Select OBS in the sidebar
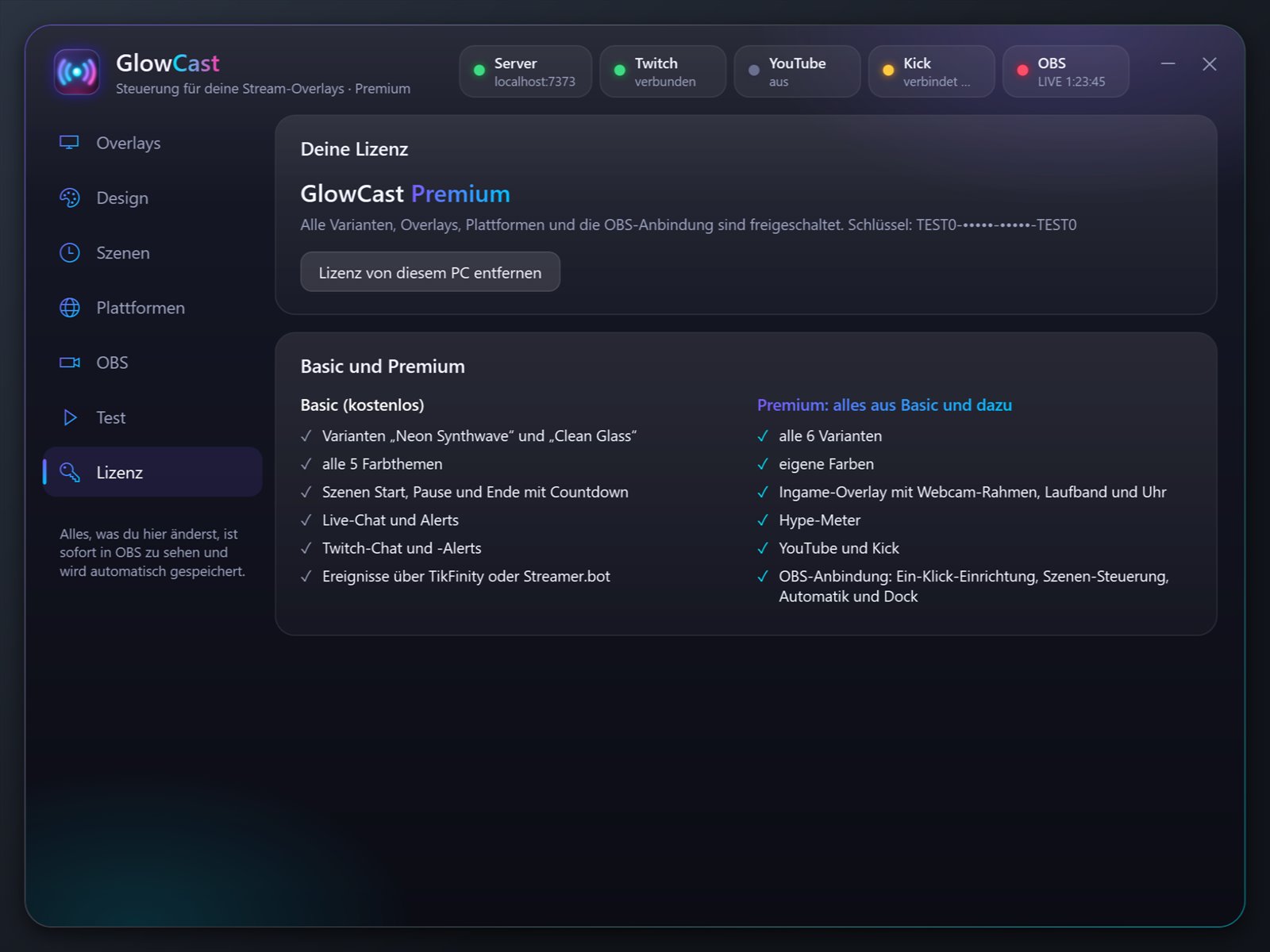The width and height of the screenshot is (1270, 952). point(153,363)
